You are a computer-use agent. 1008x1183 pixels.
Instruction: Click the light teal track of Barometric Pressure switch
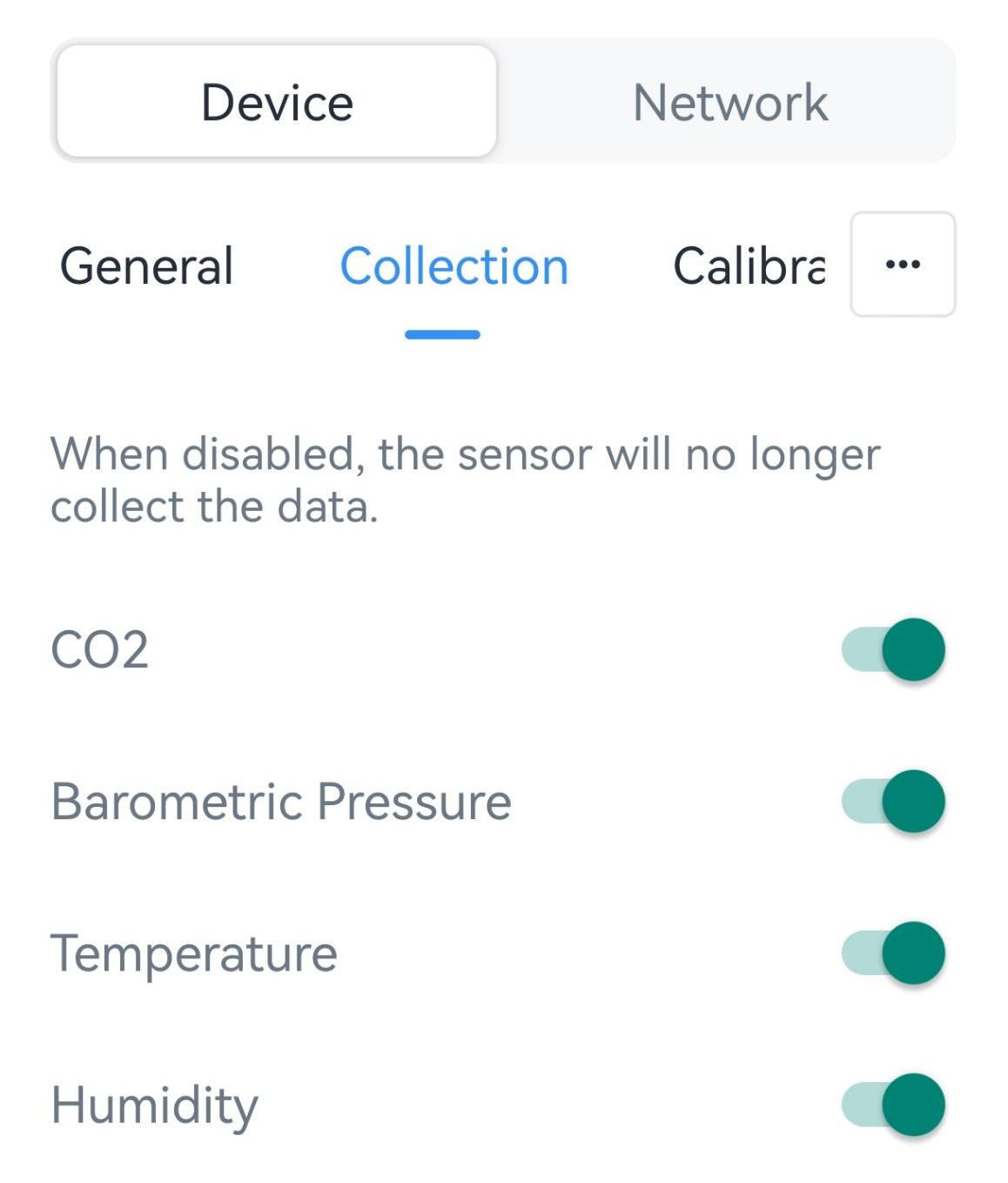click(858, 802)
